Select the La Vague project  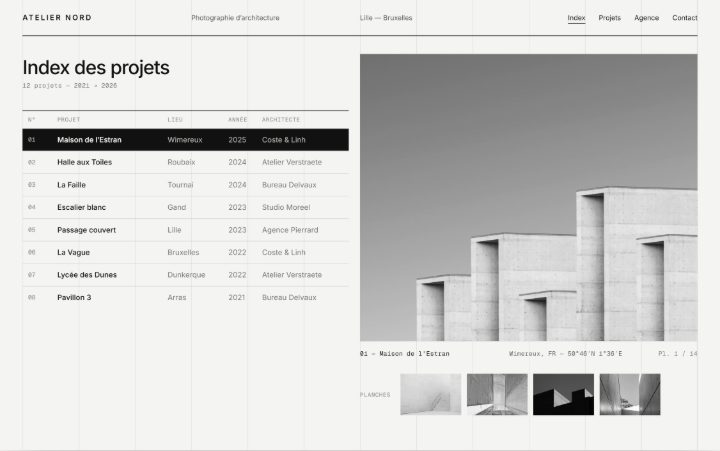point(186,252)
